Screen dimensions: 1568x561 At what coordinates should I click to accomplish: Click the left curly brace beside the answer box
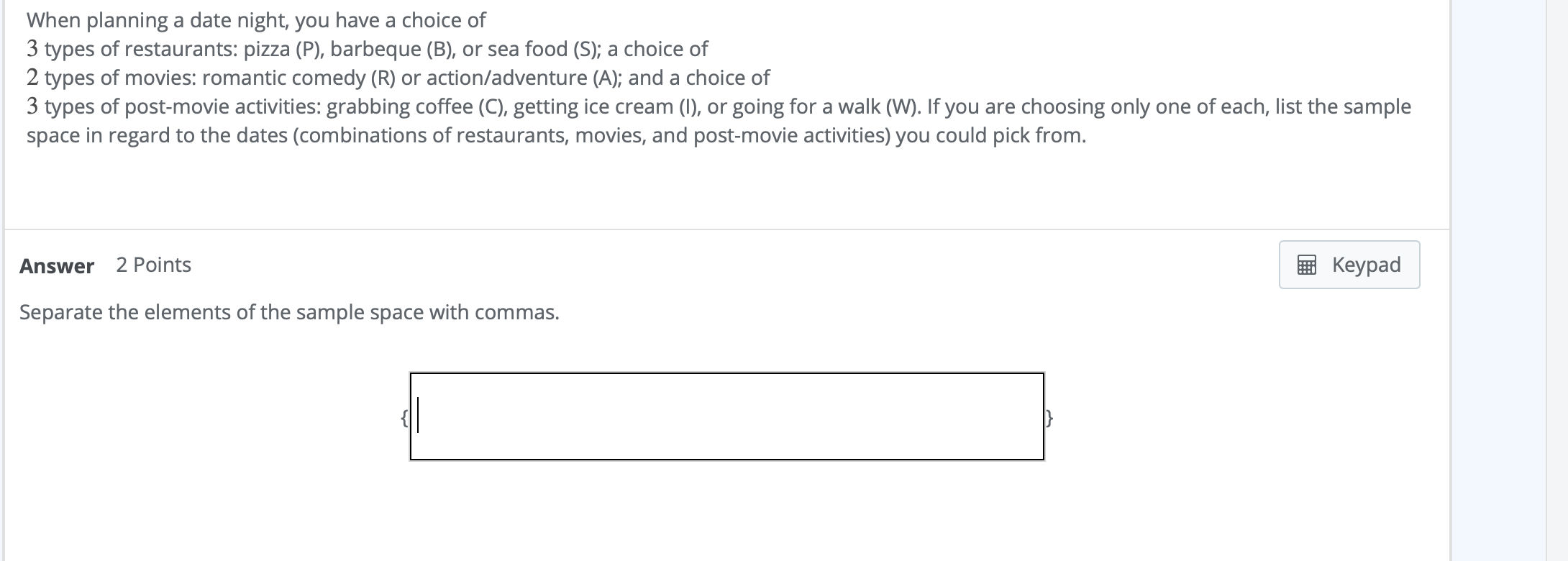(x=404, y=416)
